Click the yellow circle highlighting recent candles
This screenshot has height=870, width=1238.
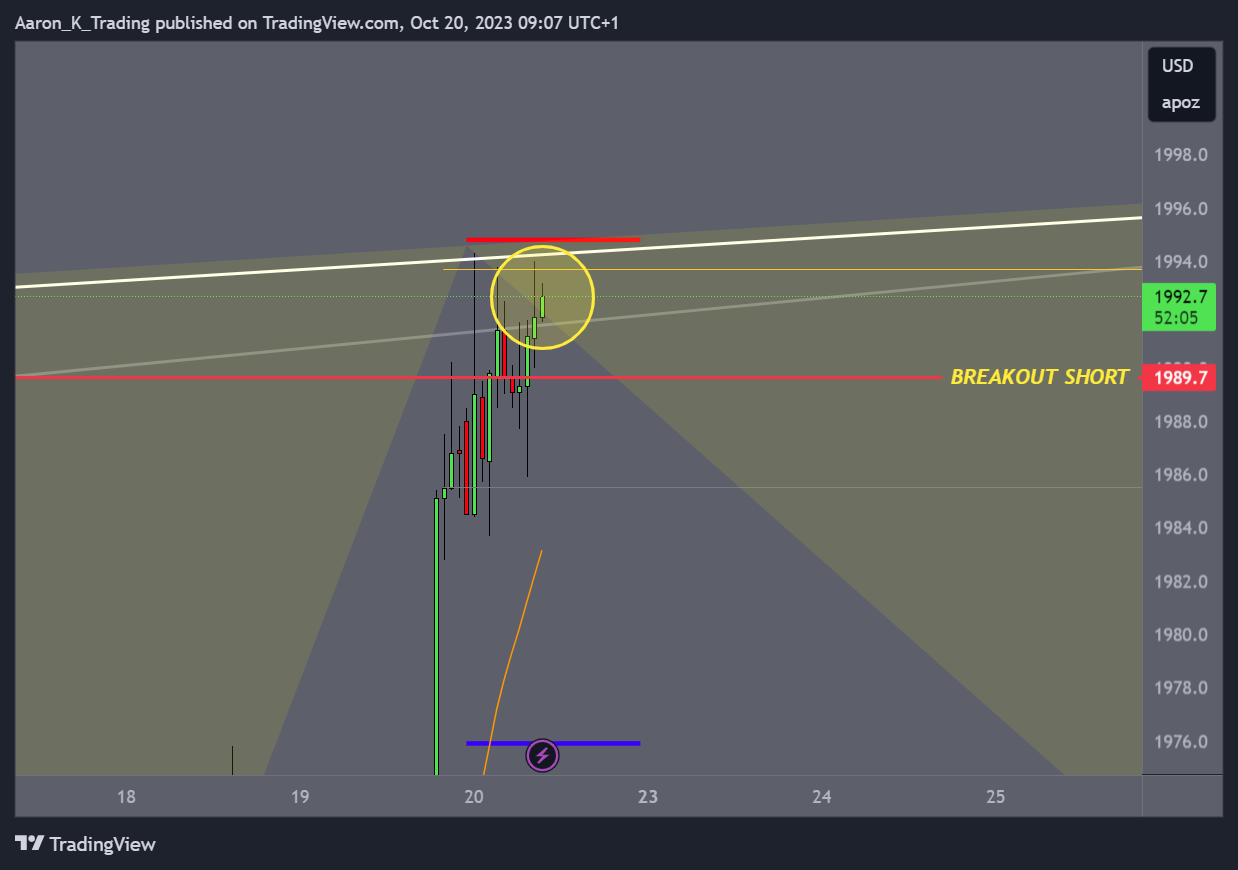click(542, 297)
